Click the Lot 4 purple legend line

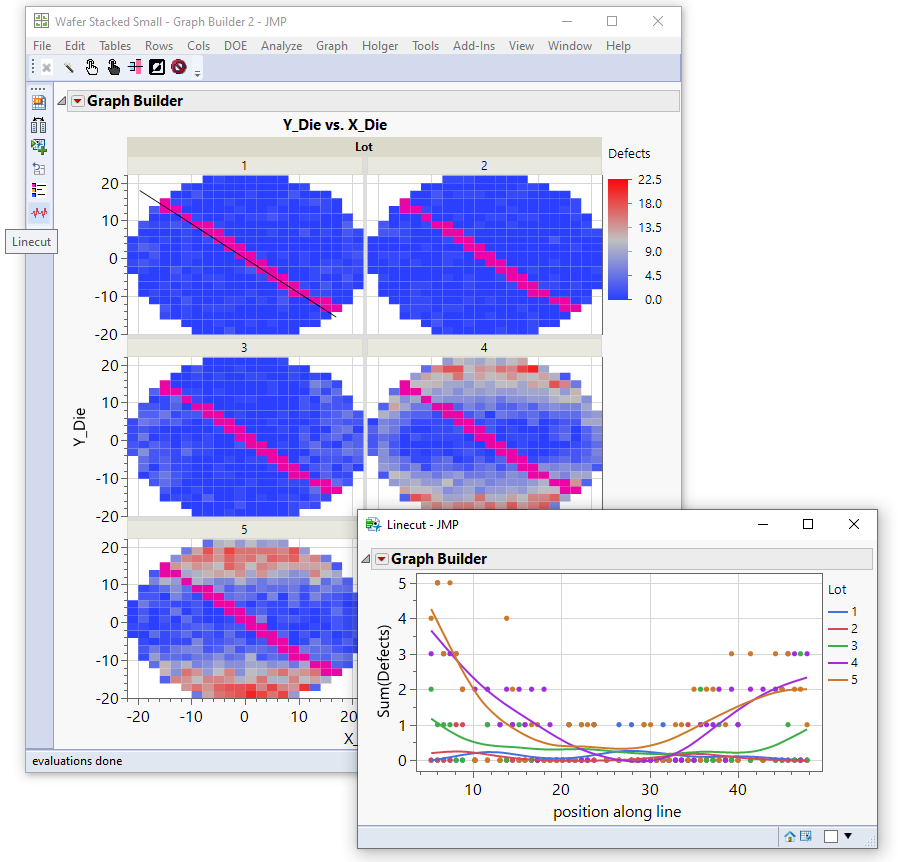837,663
